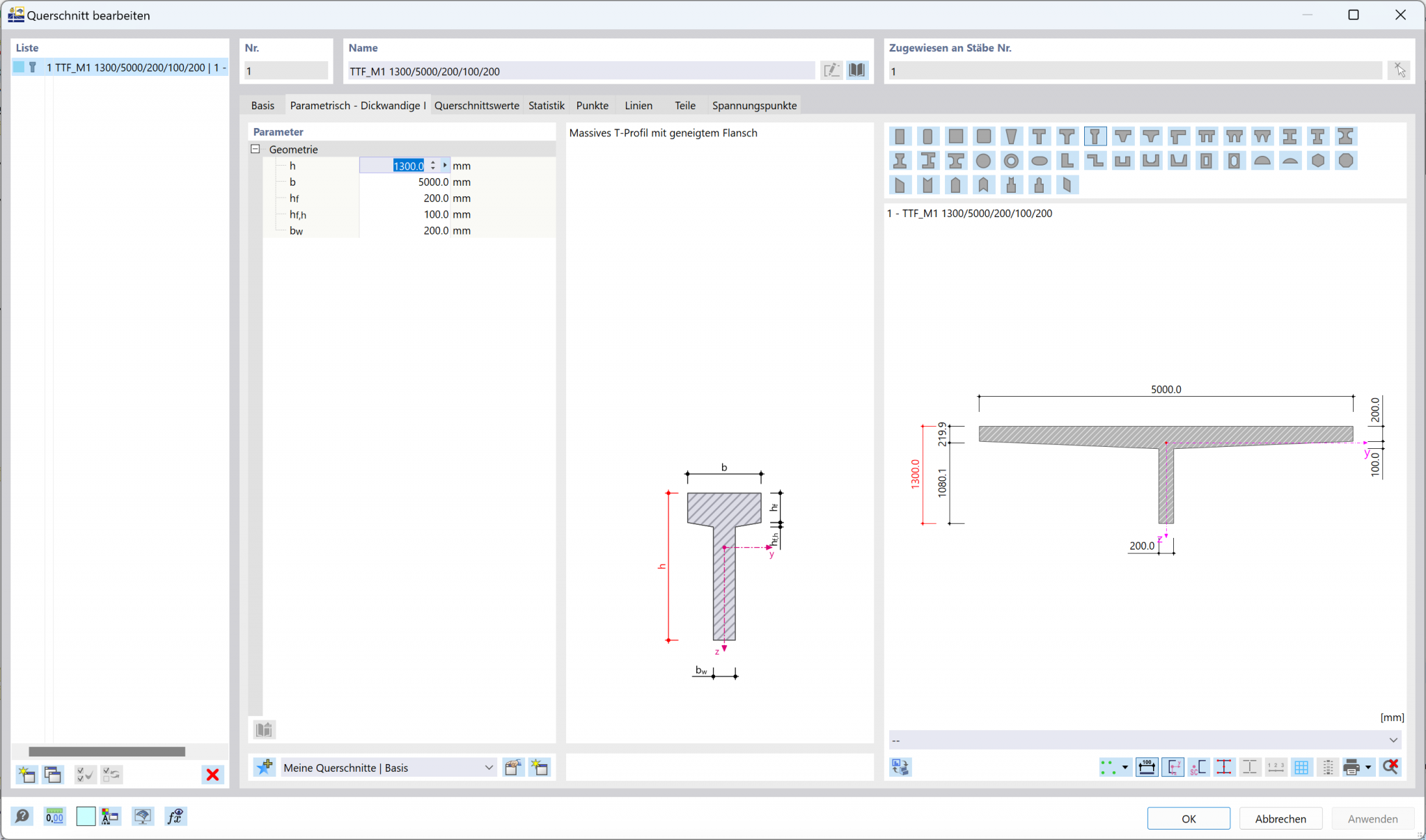Toggle numbering (1 2 3) display icon

pyautogui.click(x=1276, y=767)
